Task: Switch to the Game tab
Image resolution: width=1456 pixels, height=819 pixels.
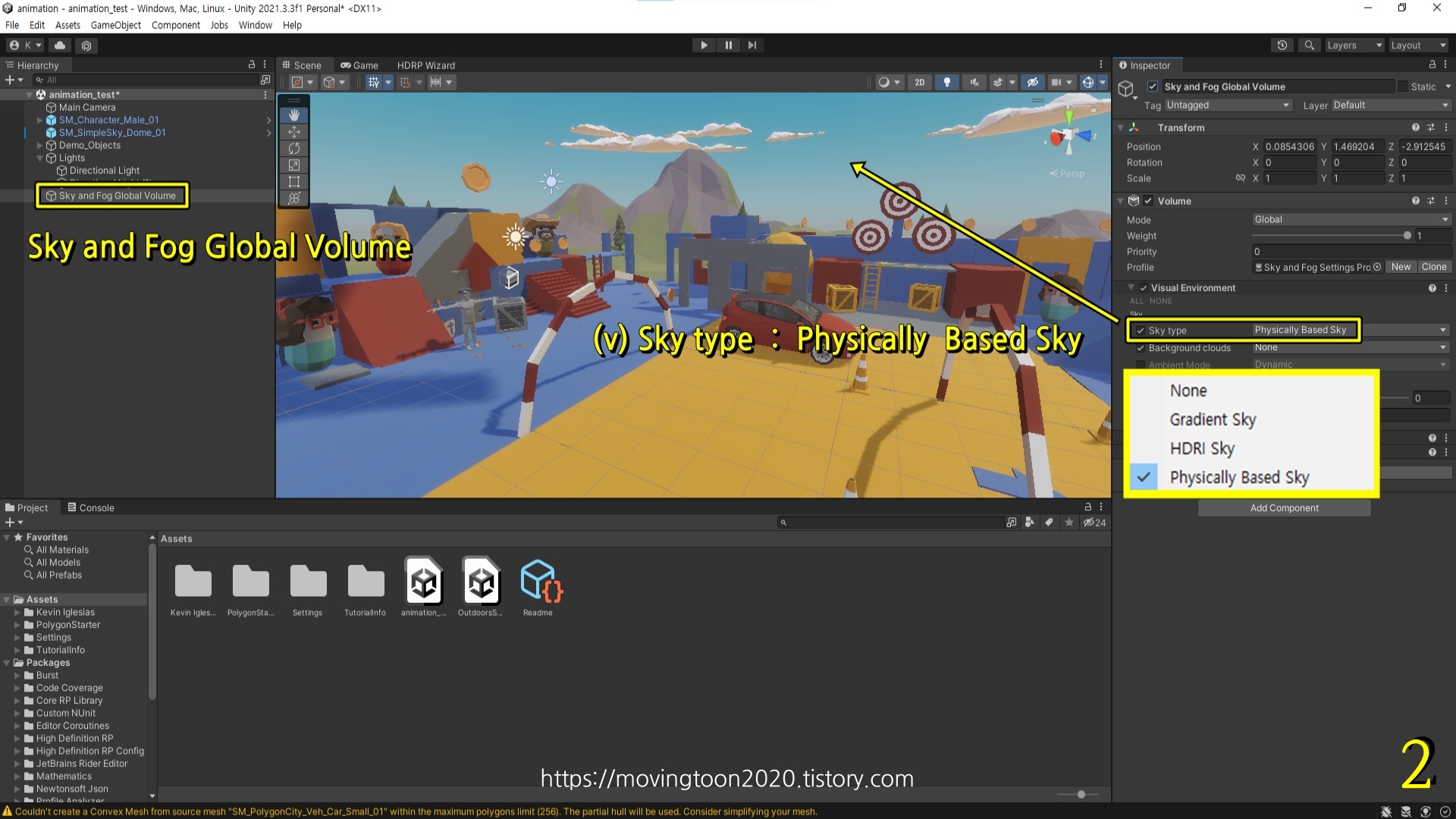Action: click(x=359, y=65)
